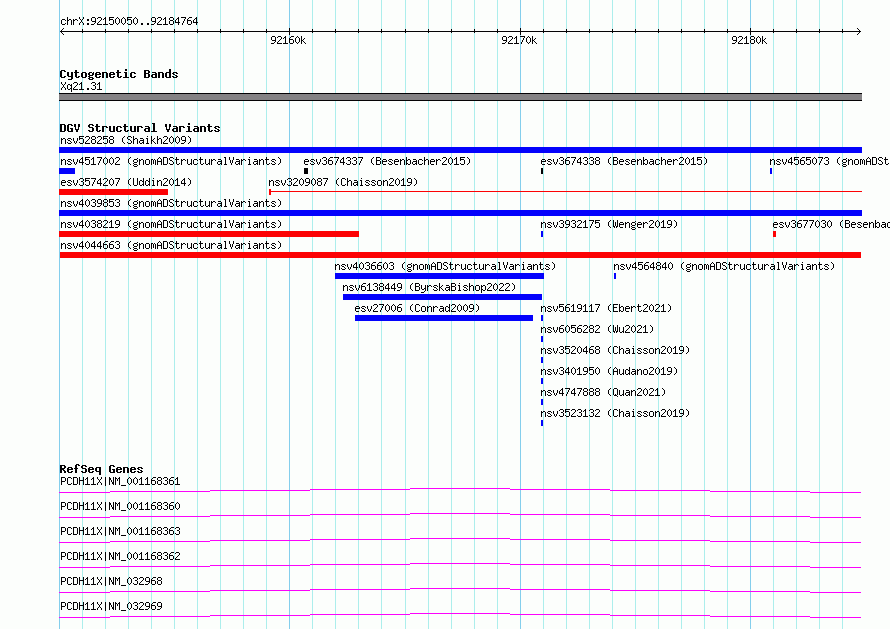Select nsv3932175 (Wenger2019) label
The width and height of the screenshot is (890, 629).
click(609, 224)
